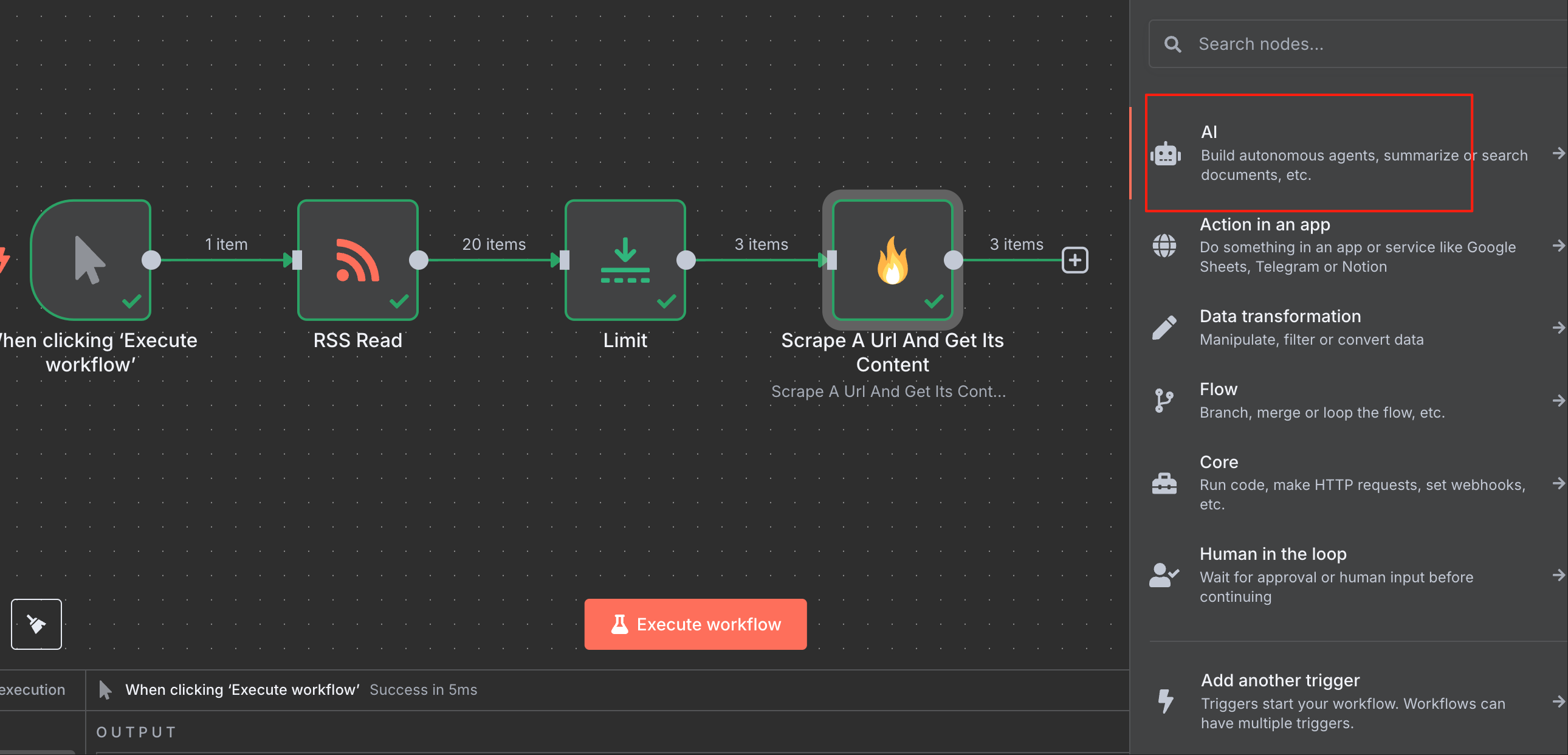The height and width of the screenshot is (755, 1568).
Task: Select the Limit node icon
Action: (x=625, y=260)
